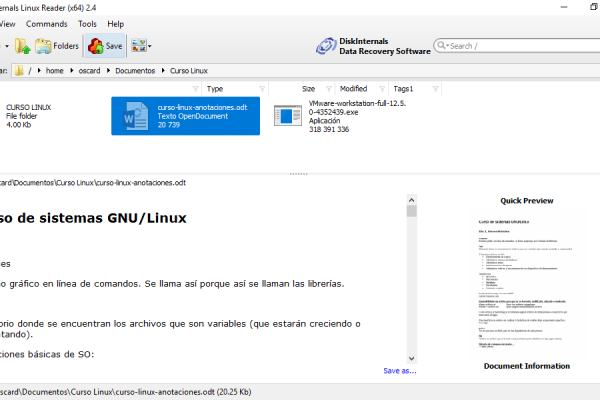Click preview scrollbar down arrow
Screen dimensions: 600x400
(x=411, y=359)
